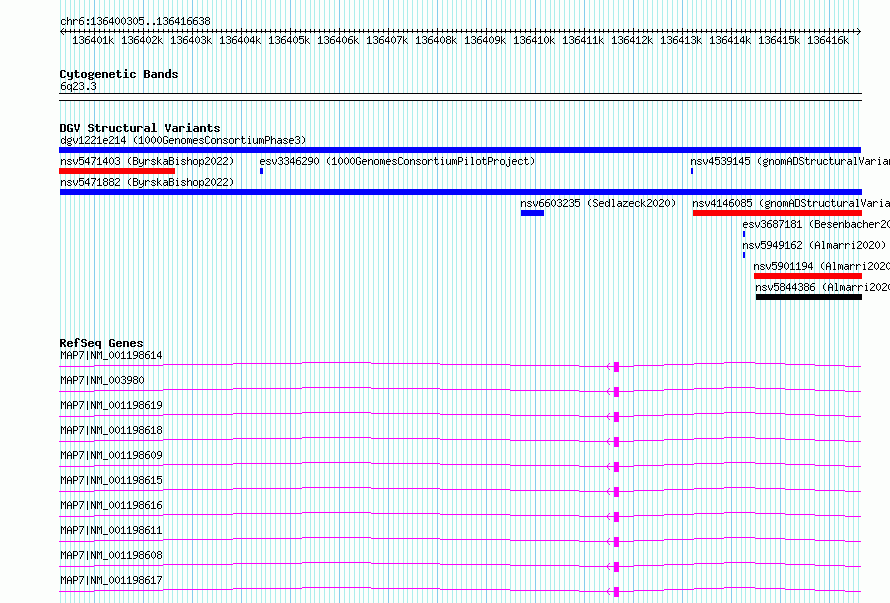Open the nsv4146085 variant label
The image size is (890, 603).
click(x=791, y=203)
